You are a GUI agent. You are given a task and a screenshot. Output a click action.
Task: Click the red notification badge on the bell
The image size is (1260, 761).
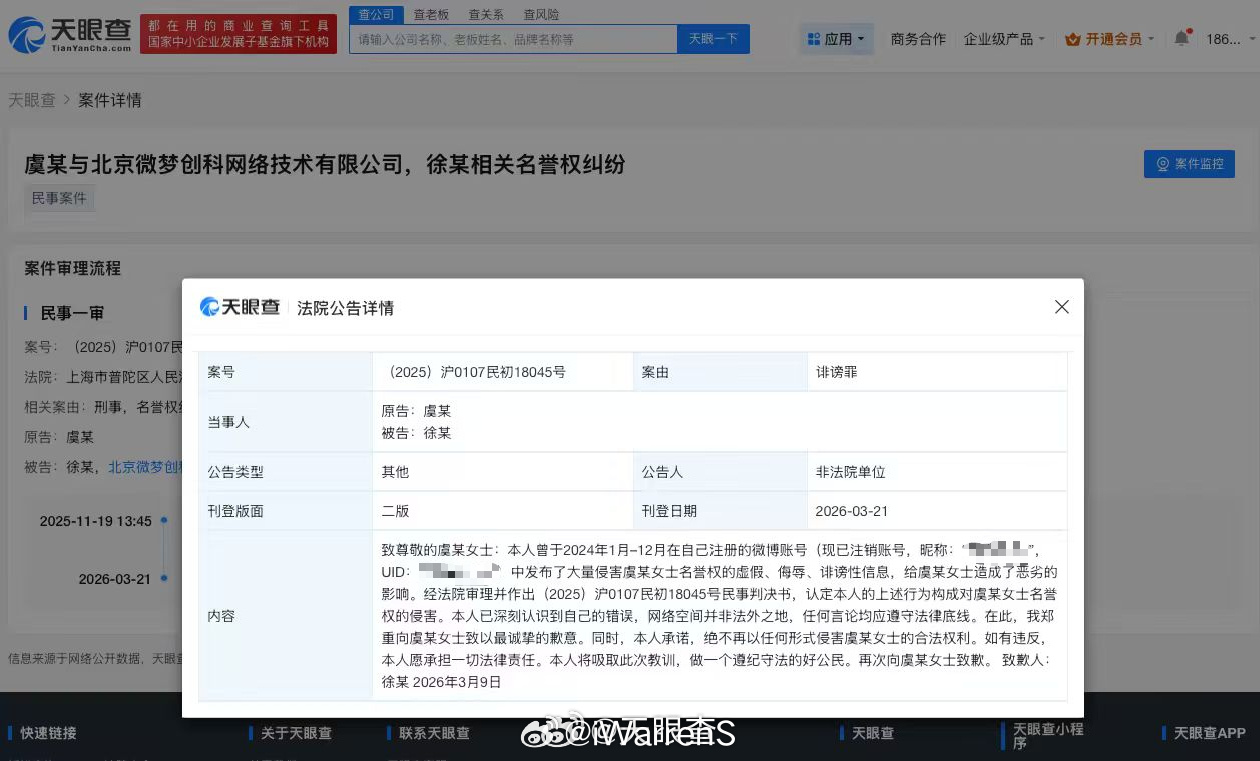click(x=1190, y=31)
